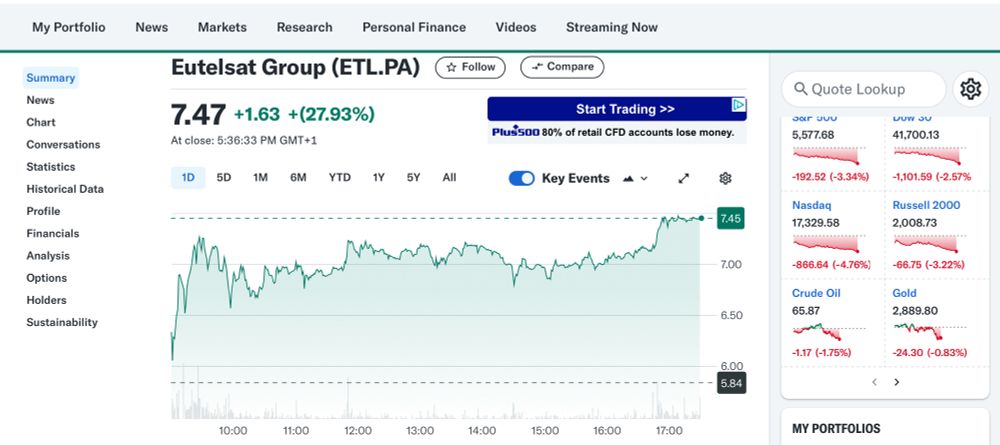This screenshot has height=445, width=1000.
Task: Open the chart settings gear icon
Action: pos(726,178)
